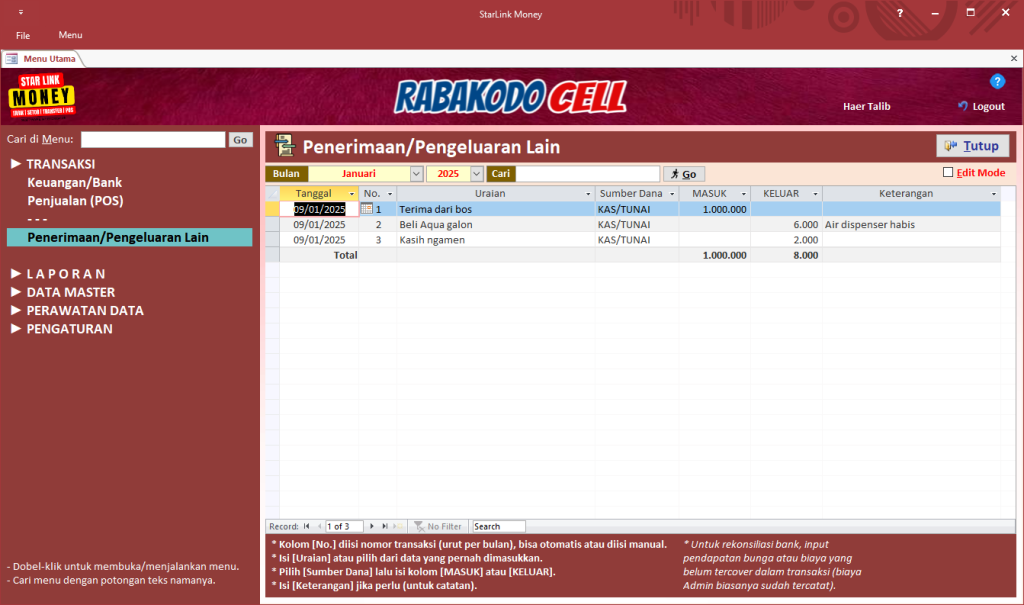The image size is (1024, 605).
Task: Go to next record navigation arrow
Action: 372,527
